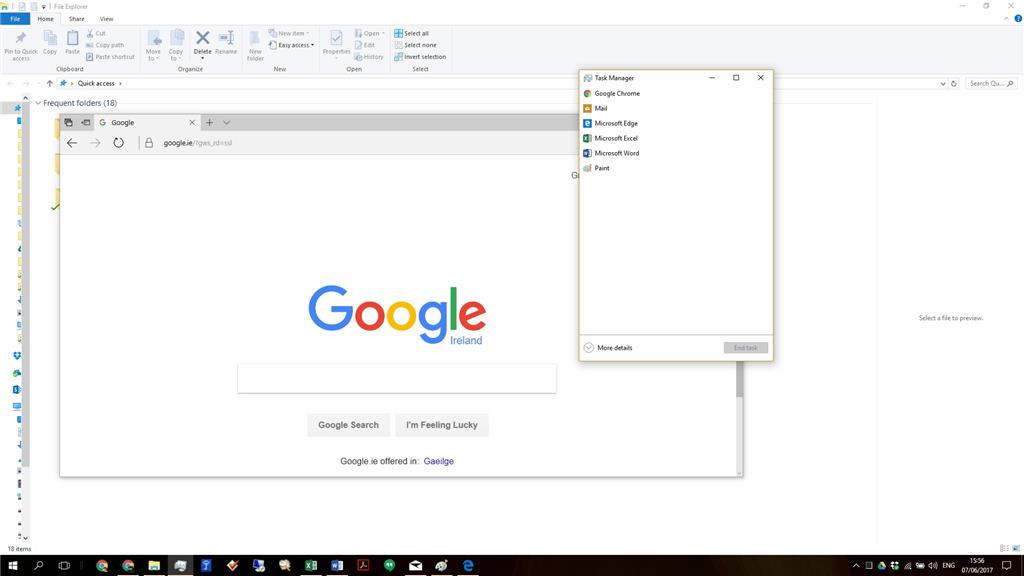
Task: Open the File tab in File Explorer
Action: pos(15,19)
